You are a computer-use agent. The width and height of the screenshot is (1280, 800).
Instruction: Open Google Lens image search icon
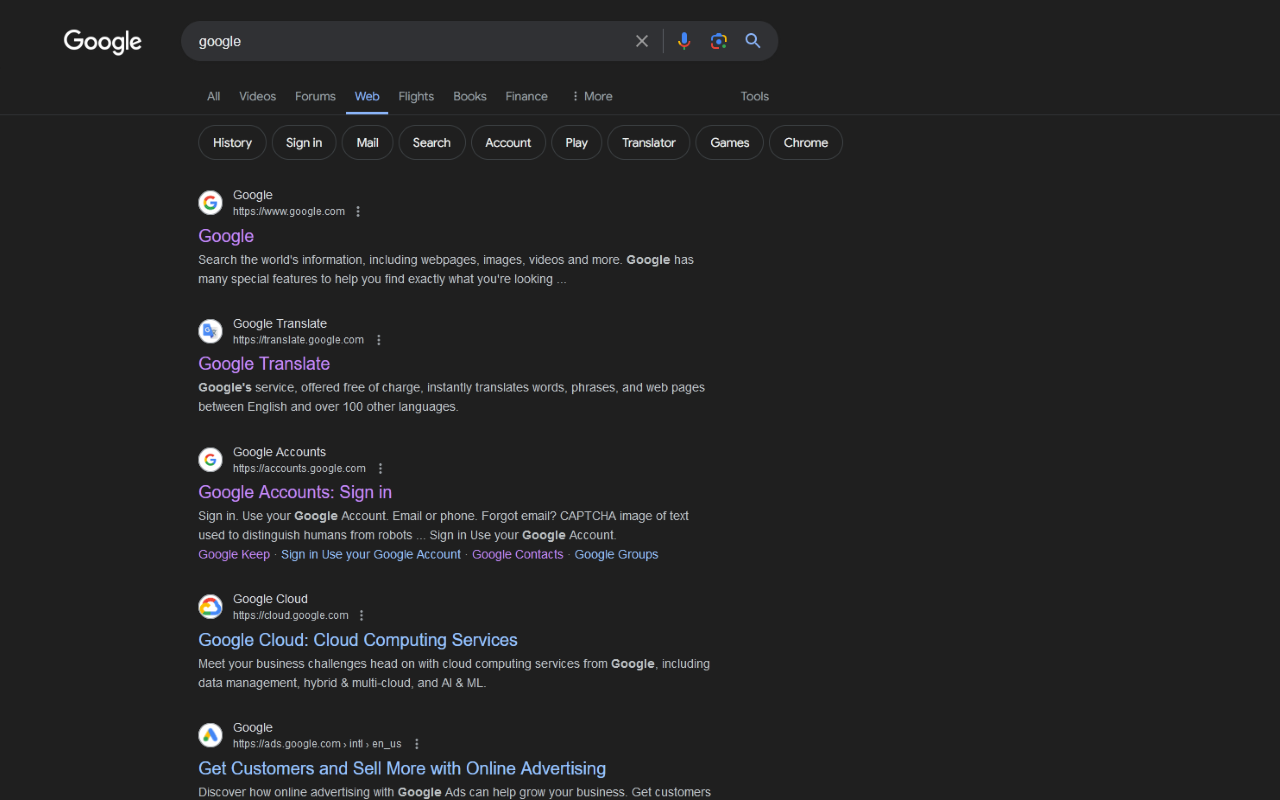[718, 41]
